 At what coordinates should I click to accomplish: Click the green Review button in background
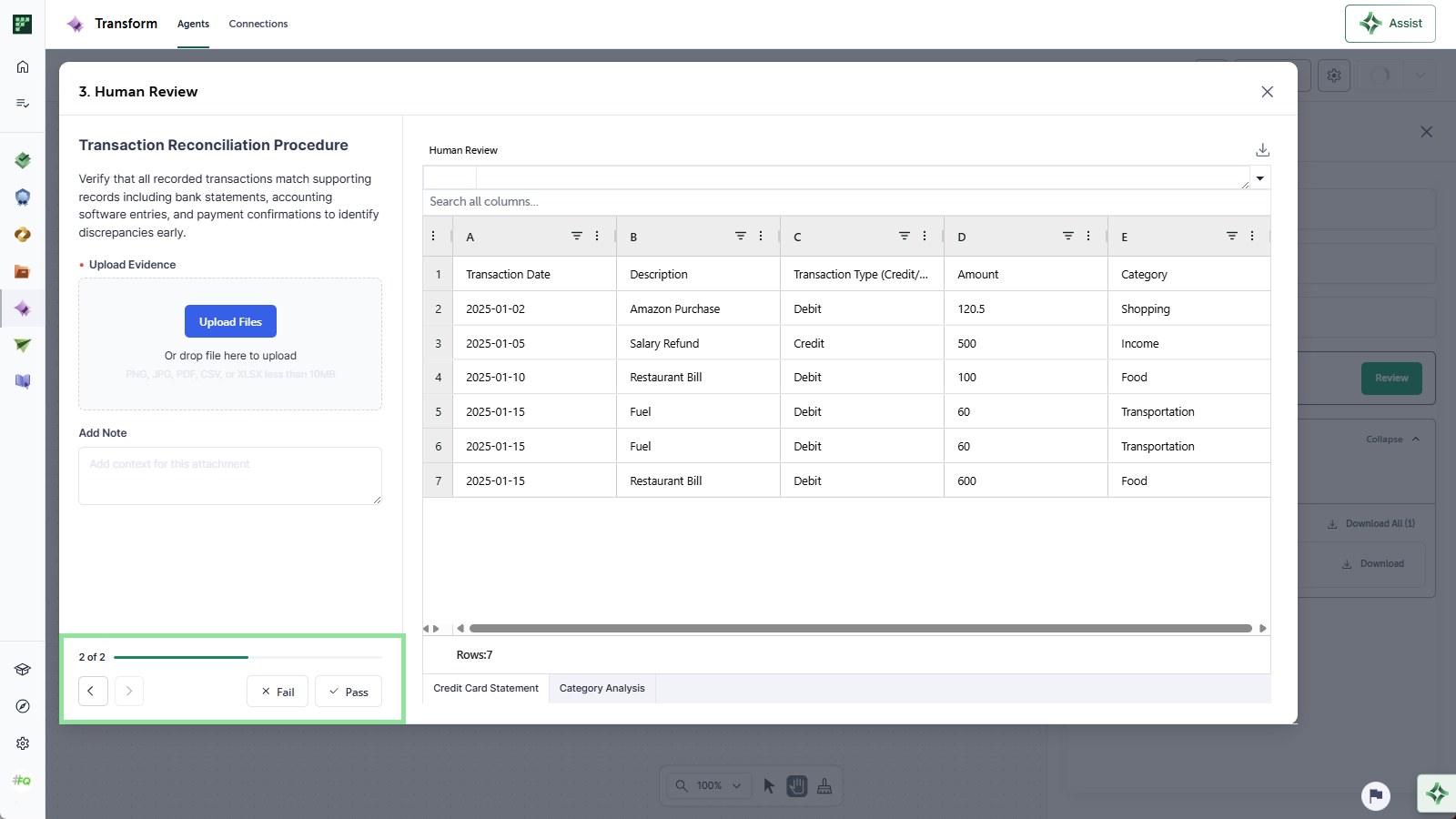point(1391,379)
